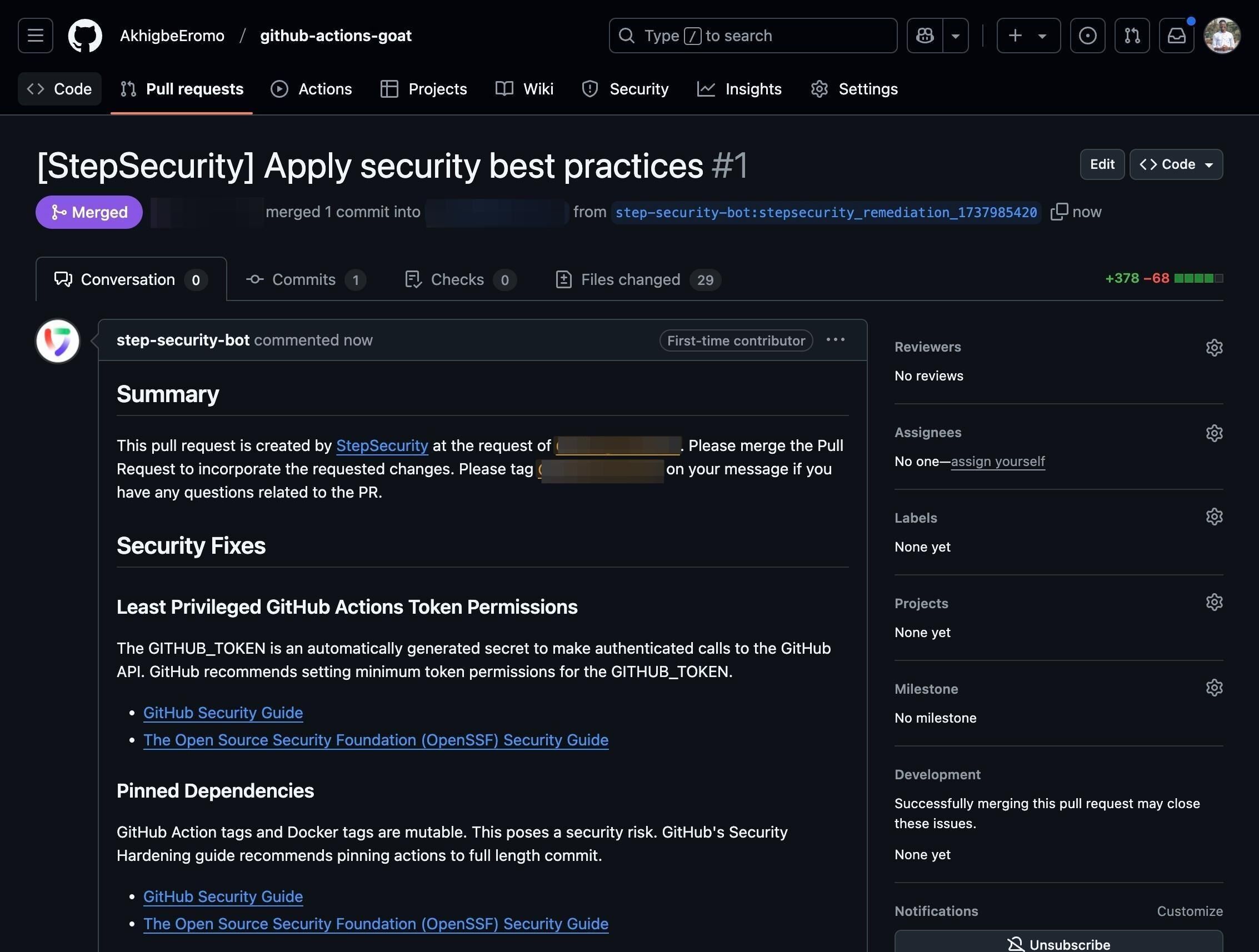1259x952 pixels.
Task: Click Least Privileged GitHub Actions Token Permissions heading
Action: point(347,607)
